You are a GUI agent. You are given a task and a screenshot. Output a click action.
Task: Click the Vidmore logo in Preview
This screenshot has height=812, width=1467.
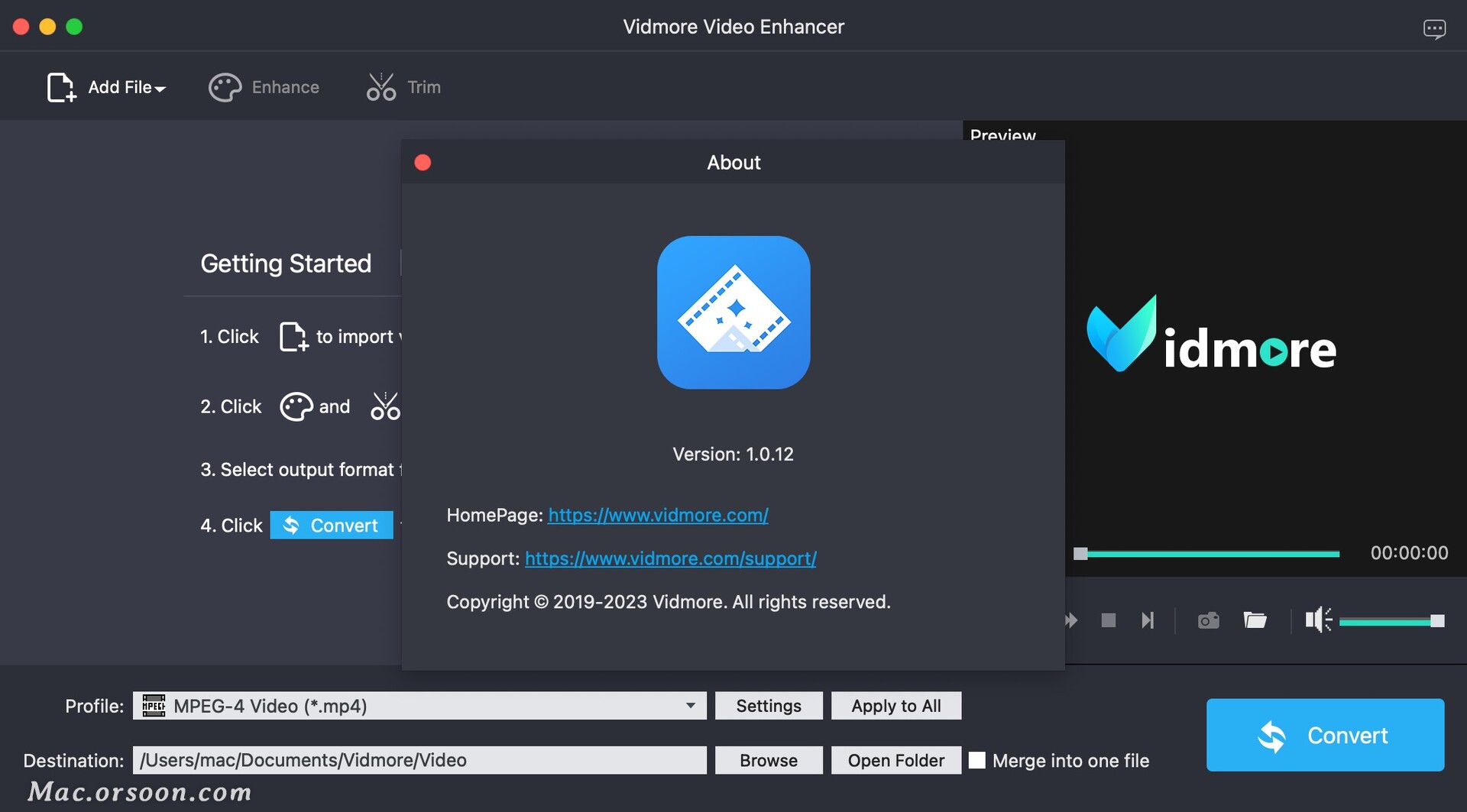coord(1211,335)
